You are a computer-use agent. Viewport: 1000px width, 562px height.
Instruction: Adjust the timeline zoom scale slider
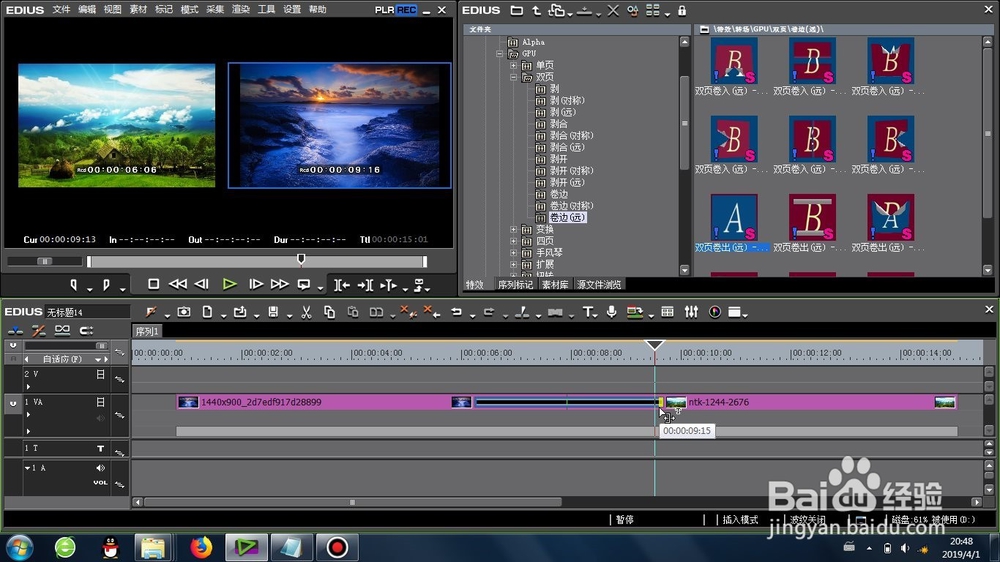[101, 346]
